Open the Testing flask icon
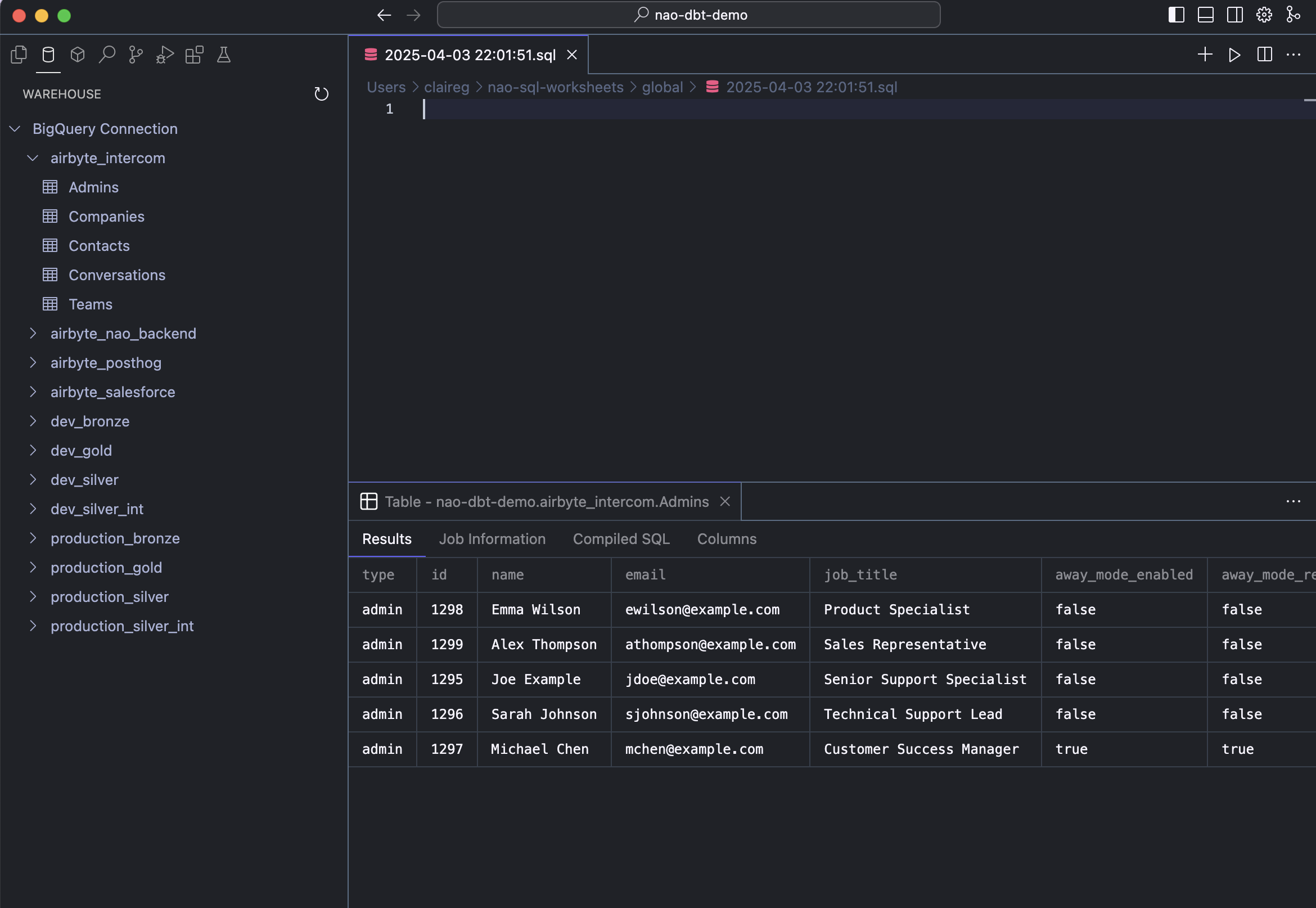This screenshot has width=1316, height=908. (x=223, y=55)
